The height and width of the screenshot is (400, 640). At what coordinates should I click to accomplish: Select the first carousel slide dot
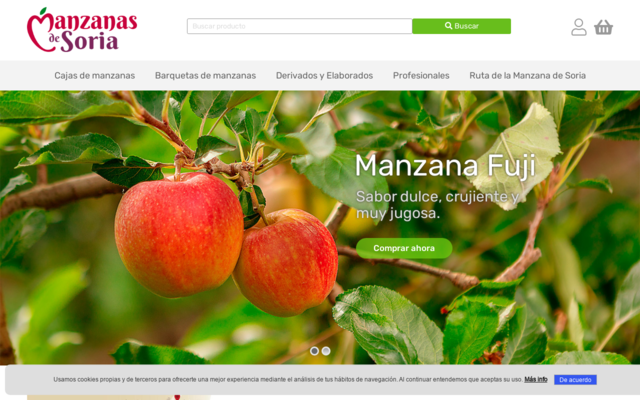click(314, 351)
